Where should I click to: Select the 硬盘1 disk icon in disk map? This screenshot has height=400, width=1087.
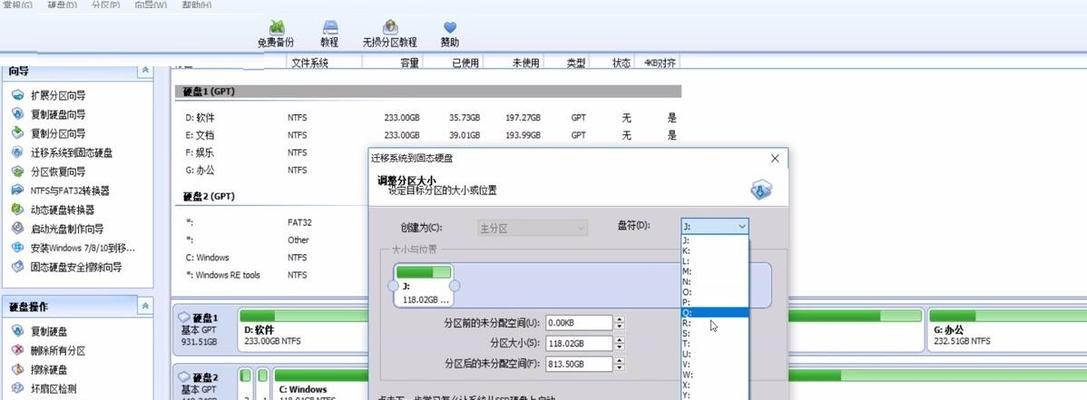point(184,318)
